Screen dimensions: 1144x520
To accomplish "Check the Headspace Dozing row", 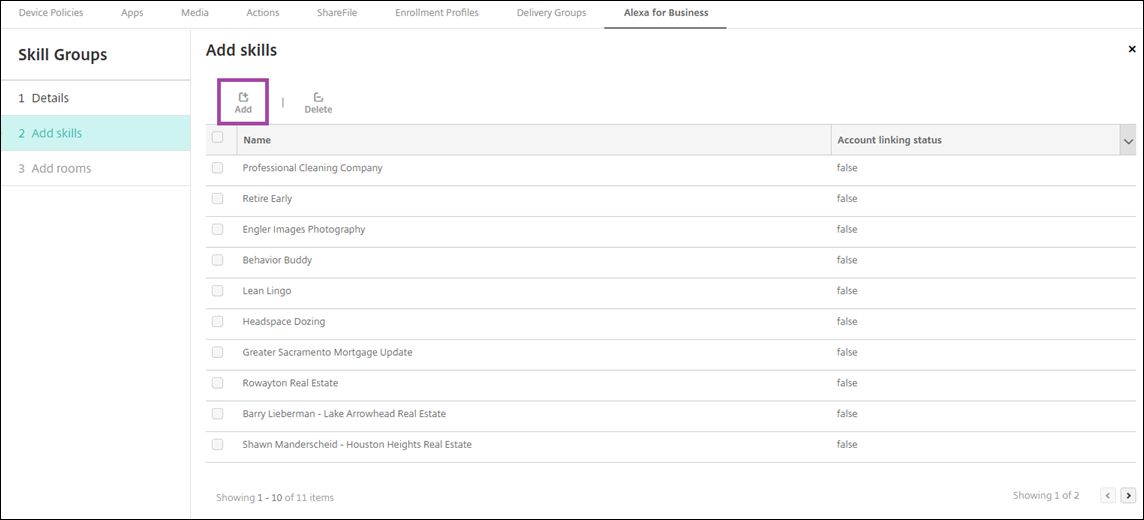I will point(217,321).
